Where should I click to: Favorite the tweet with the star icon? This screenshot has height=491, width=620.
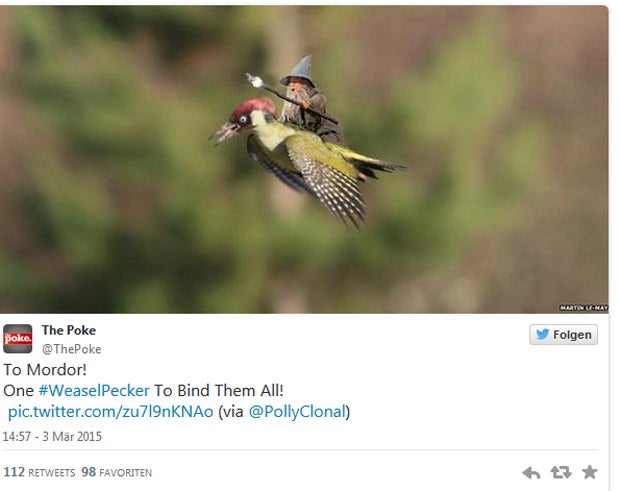(590, 472)
